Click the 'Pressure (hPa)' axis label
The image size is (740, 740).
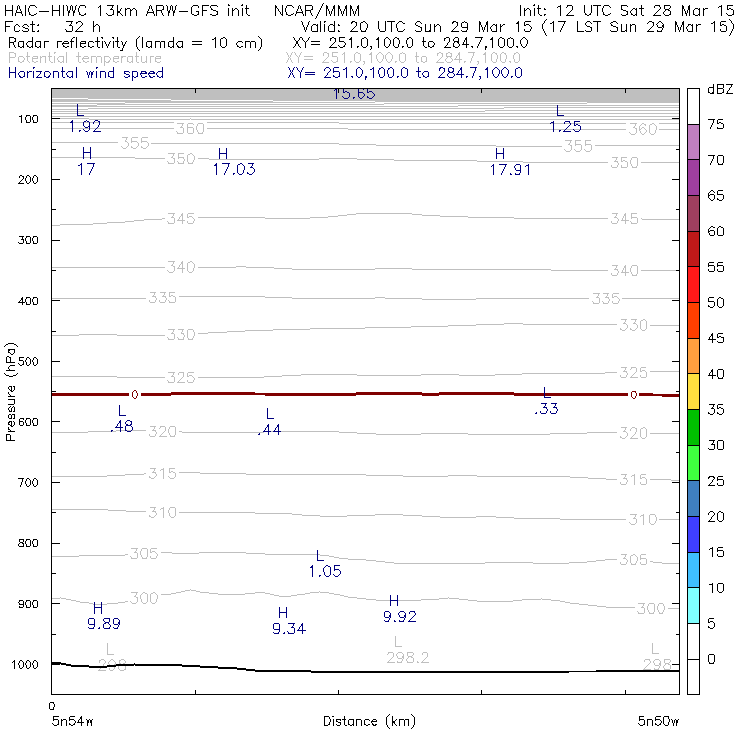point(10,392)
